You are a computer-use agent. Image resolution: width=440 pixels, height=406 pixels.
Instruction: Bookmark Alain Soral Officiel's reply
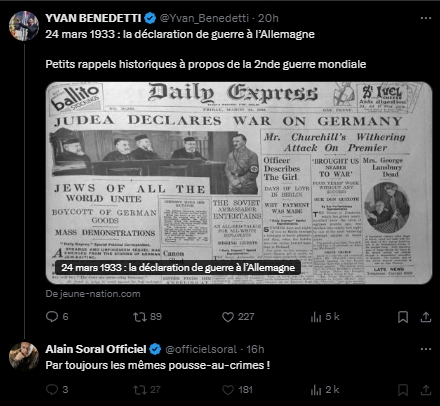(x=403, y=390)
